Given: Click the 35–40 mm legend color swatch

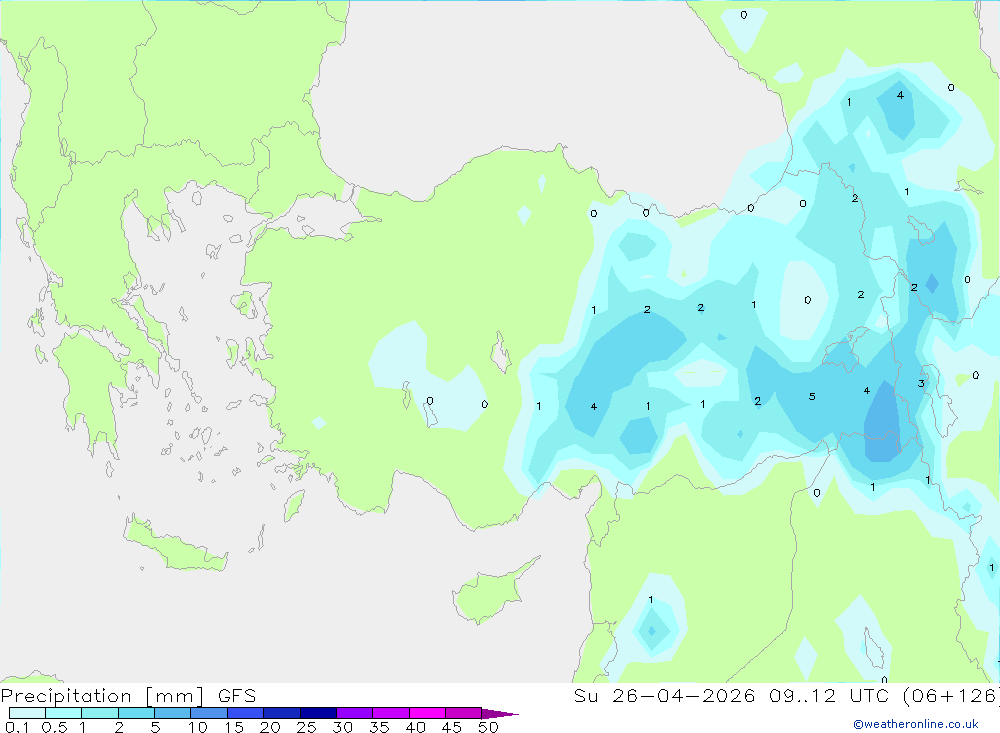Looking at the screenshot, I should click(x=391, y=713).
